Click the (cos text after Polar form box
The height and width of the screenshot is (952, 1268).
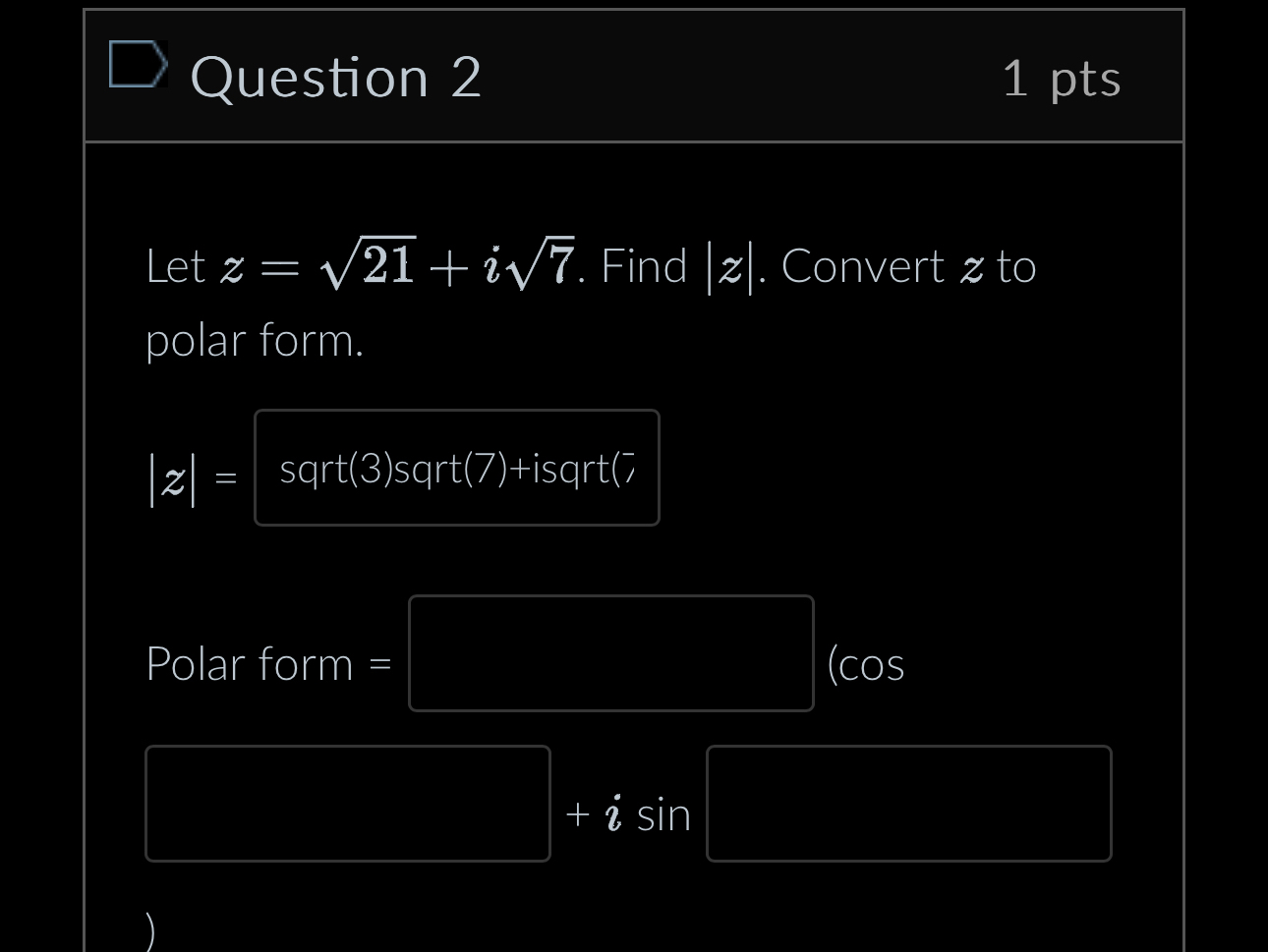pyautogui.click(x=866, y=664)
